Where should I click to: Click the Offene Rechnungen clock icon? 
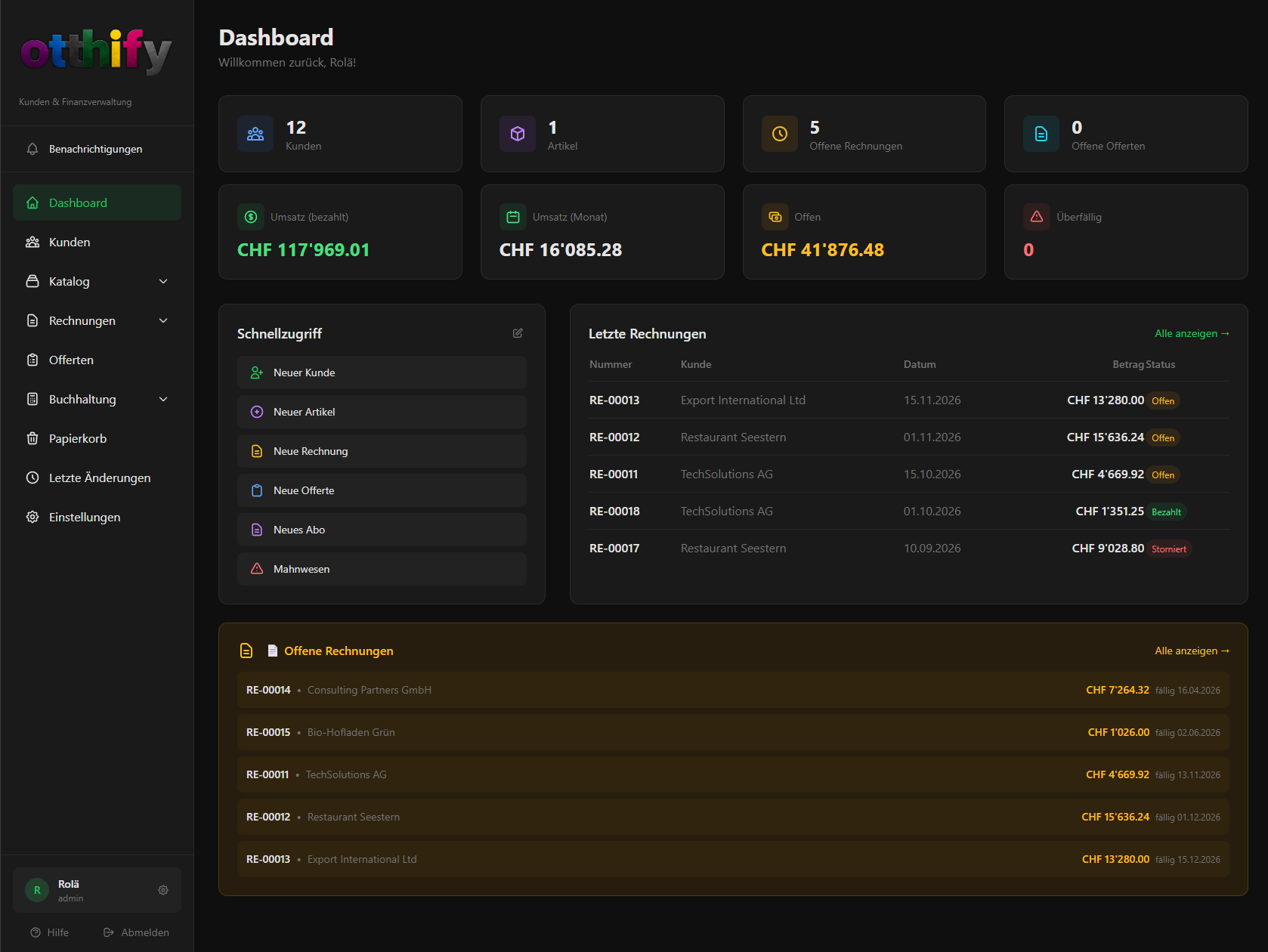[x=780, y=134]
